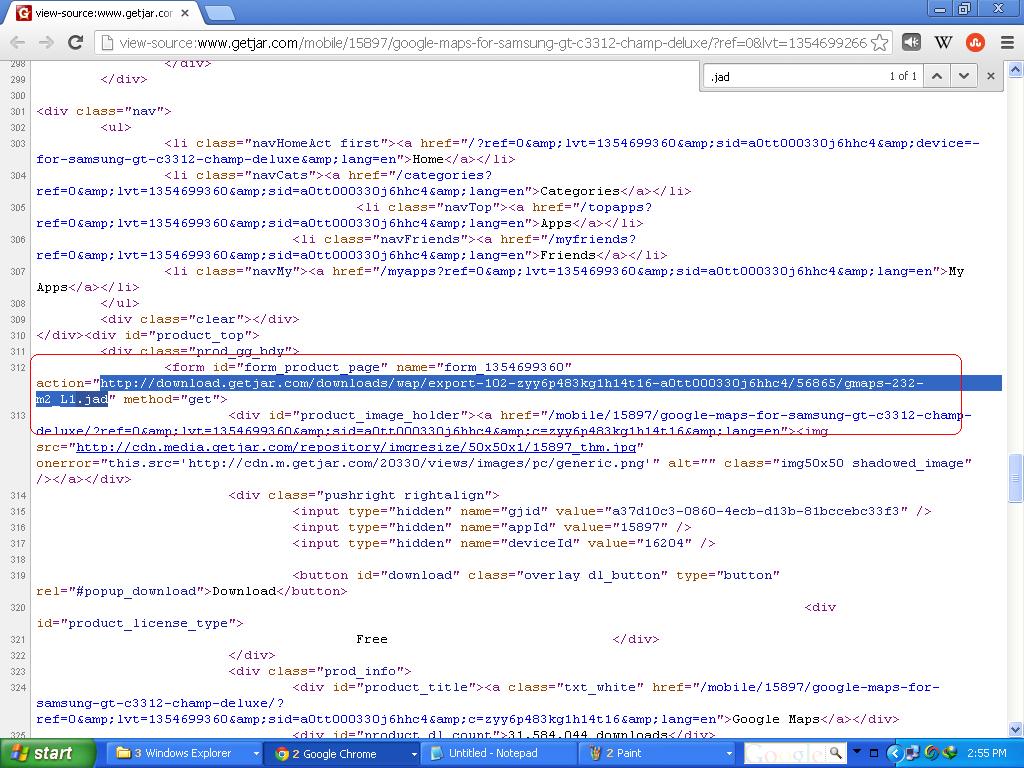This screenshot has width=1024, height=768.
Task: Click the line 301 div class="nav" text
Action: (x=104, y=111)
